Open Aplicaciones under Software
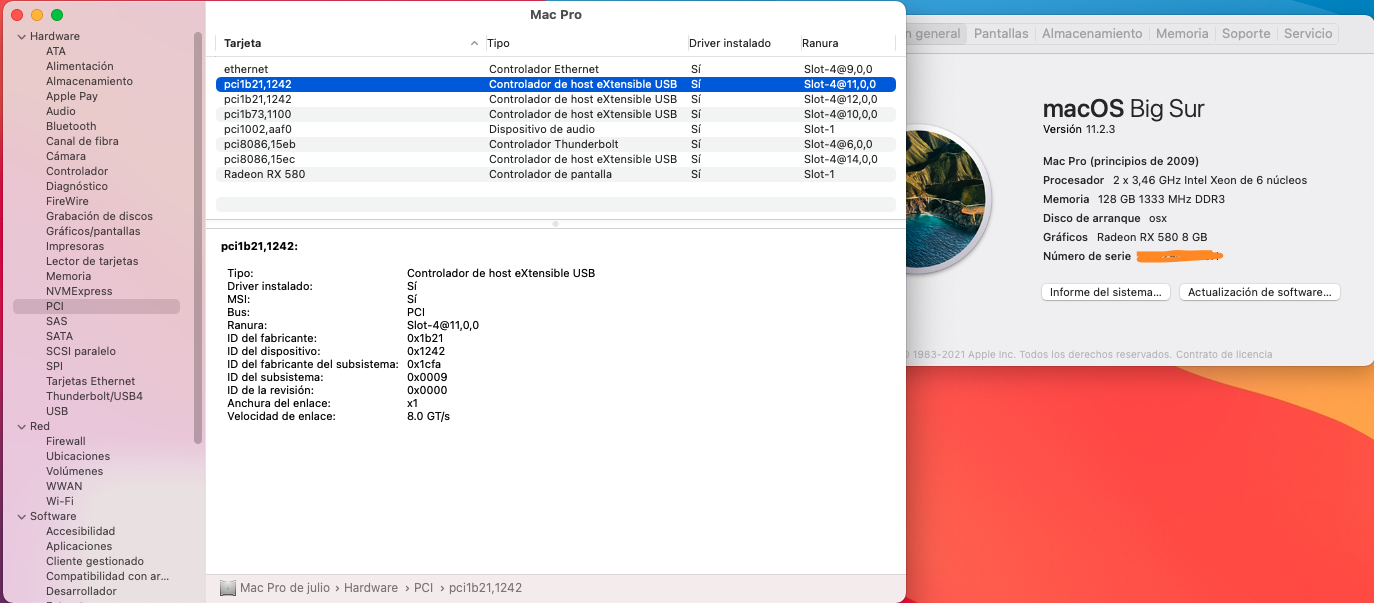 (x=79, y=546)
